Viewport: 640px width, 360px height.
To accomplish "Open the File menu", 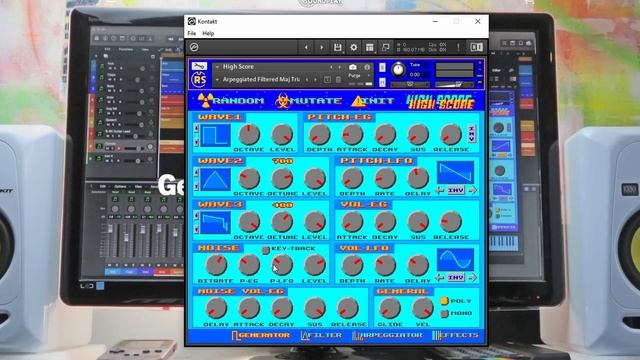I will click(x=191, y=33).
